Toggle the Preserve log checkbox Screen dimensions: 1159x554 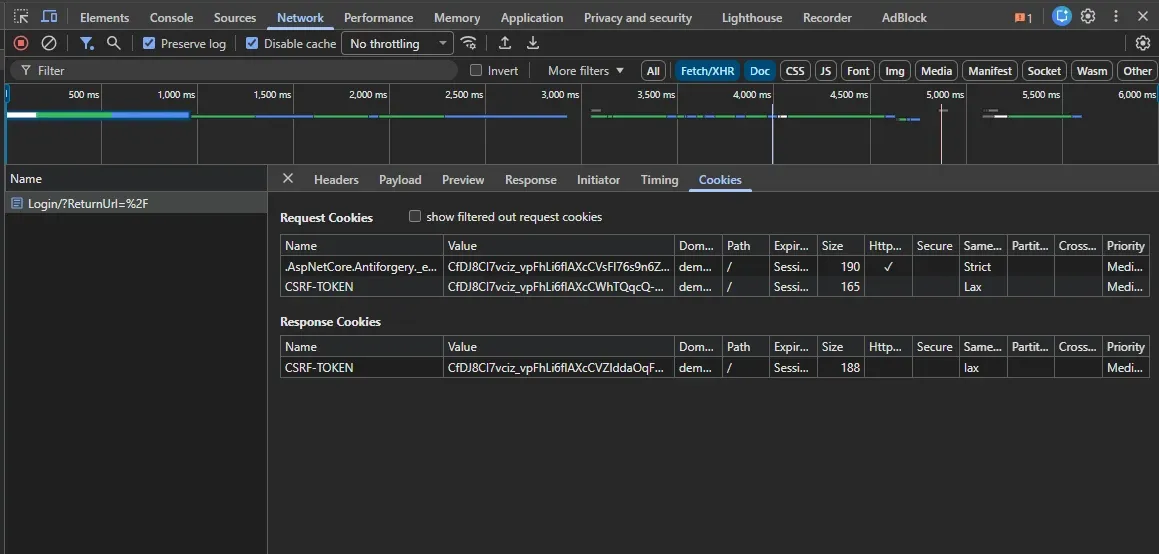pyautogui.click(x=149, y=44)
